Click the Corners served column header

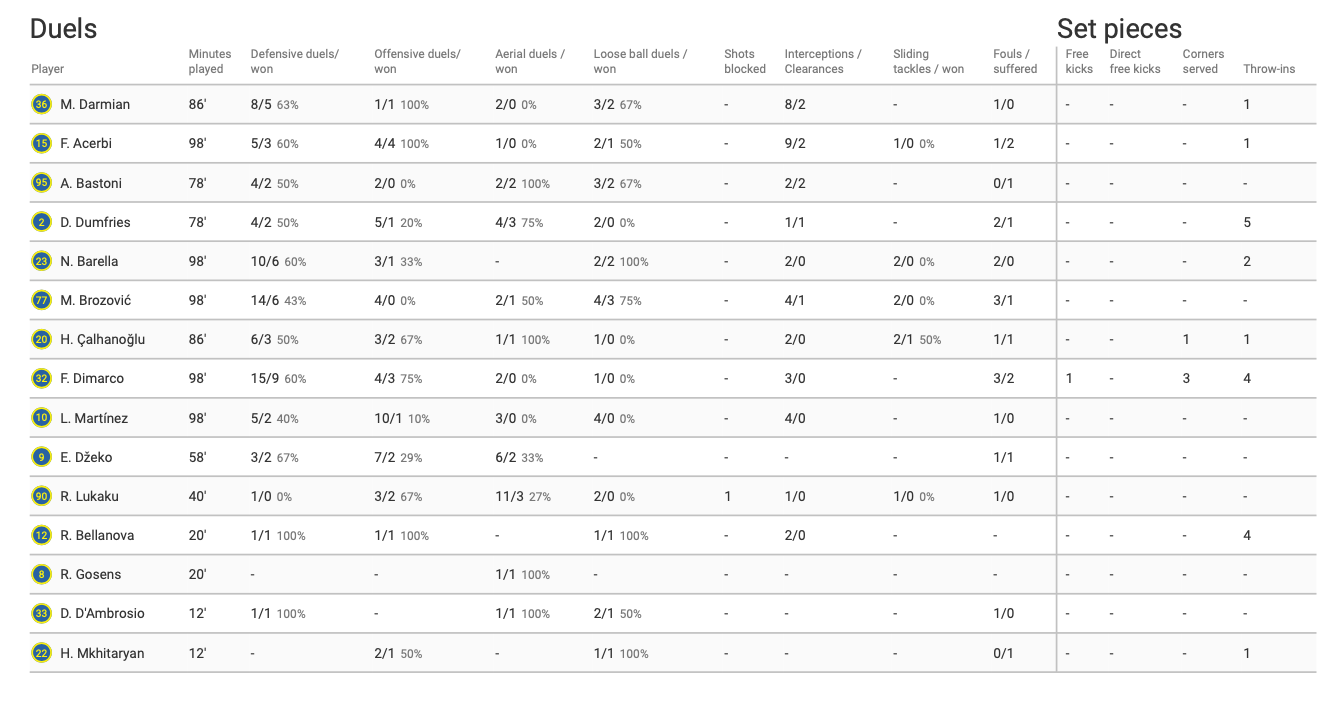[x=1203, y=61]
